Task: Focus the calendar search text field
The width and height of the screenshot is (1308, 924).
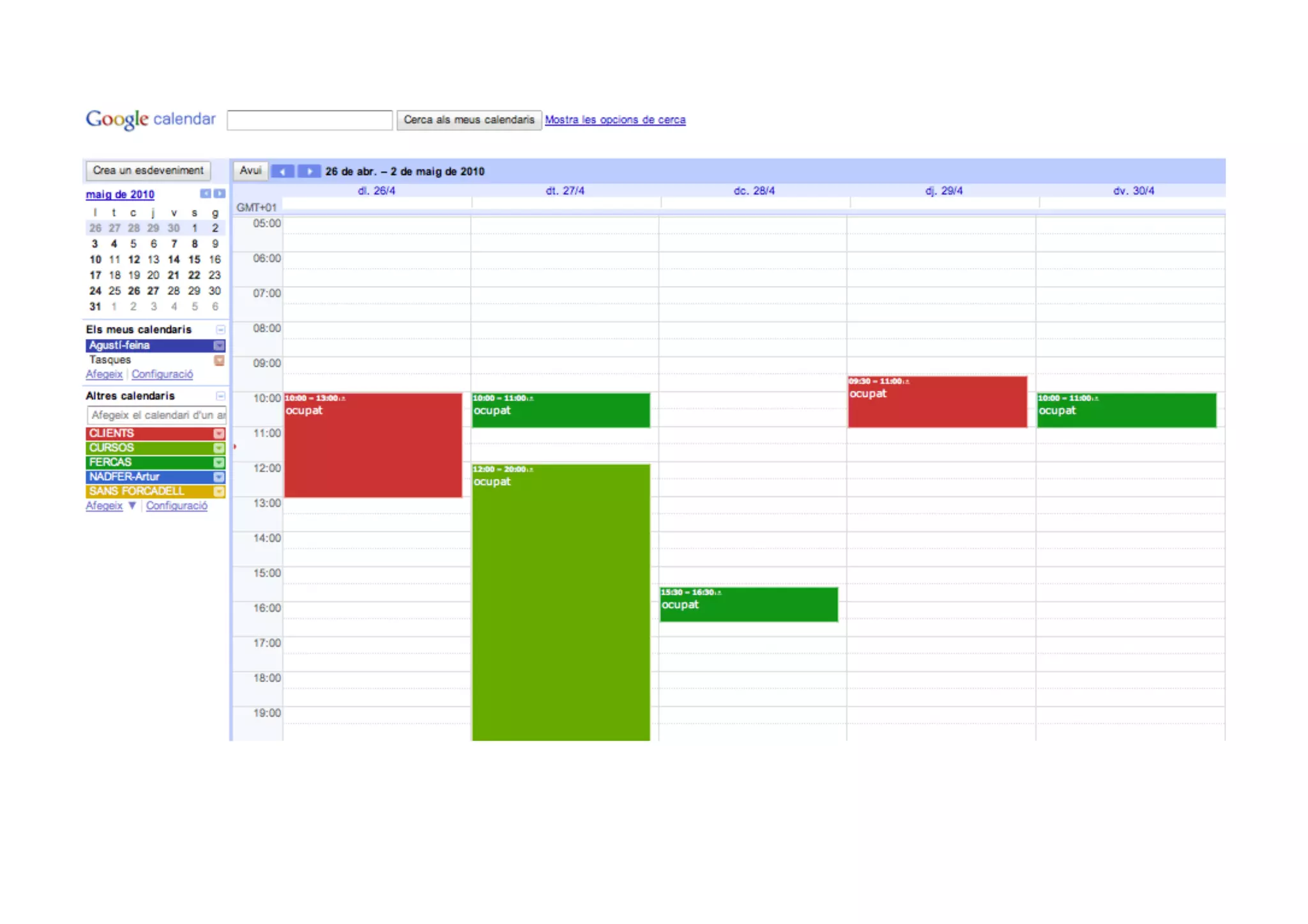Action: click(x=310, y=120)
